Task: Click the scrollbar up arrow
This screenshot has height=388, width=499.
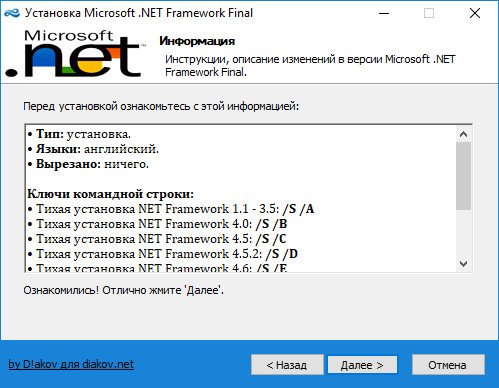Action: (x=463, y=134)
